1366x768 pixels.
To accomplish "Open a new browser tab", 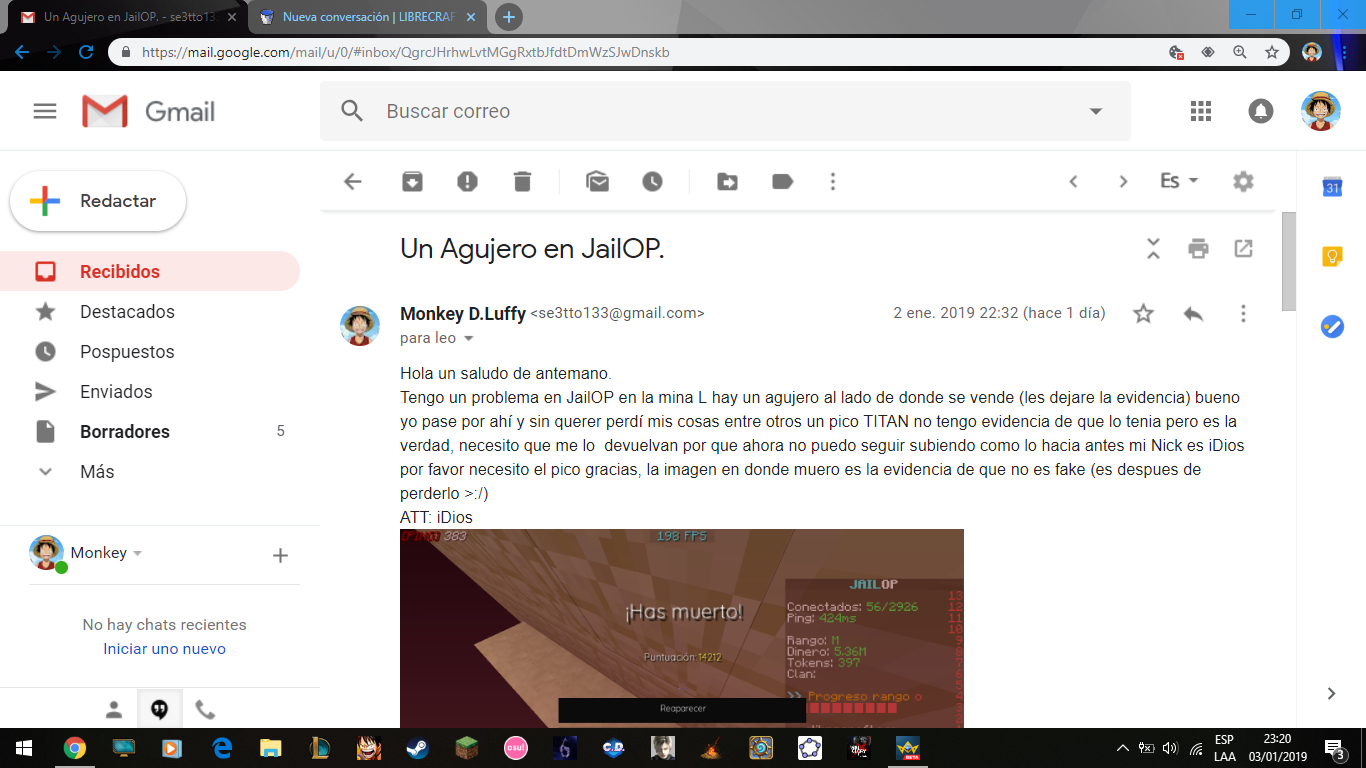I will point(509,17).
